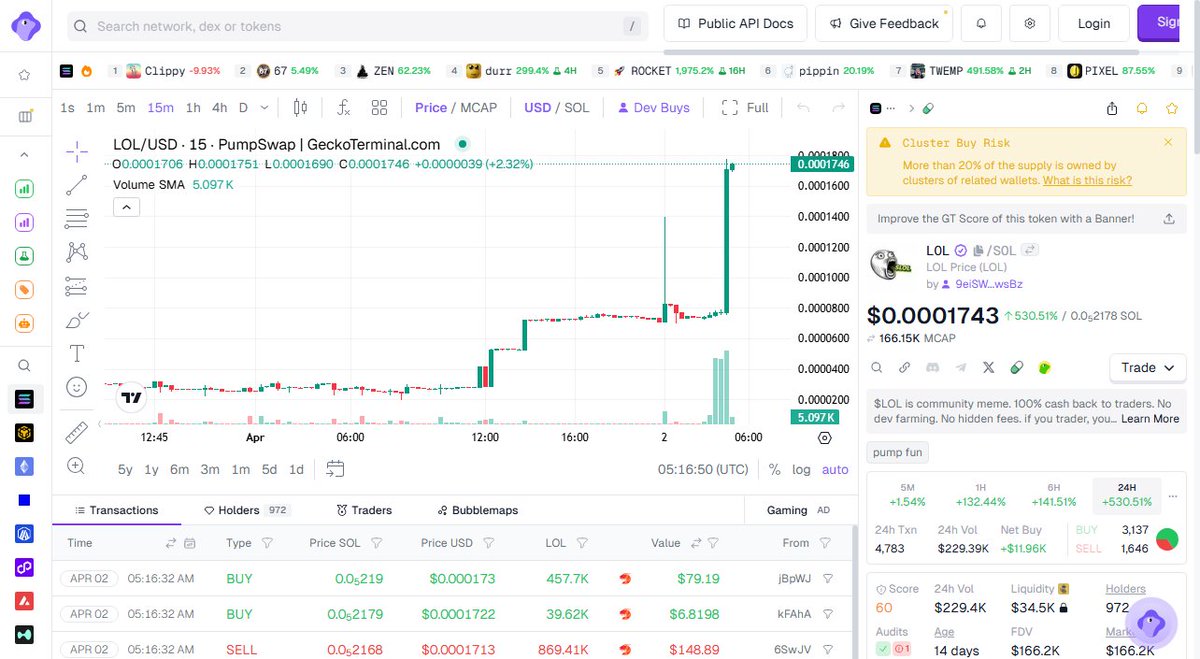Switch chart currency to SOL

coord(577,107)
